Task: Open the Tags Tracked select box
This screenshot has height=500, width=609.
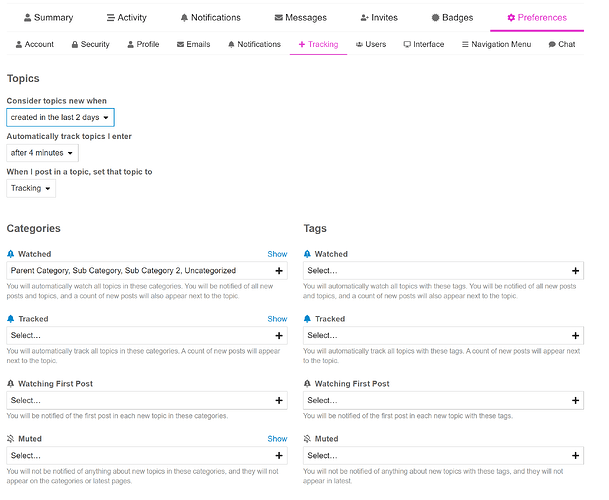Action: point(444,336)
